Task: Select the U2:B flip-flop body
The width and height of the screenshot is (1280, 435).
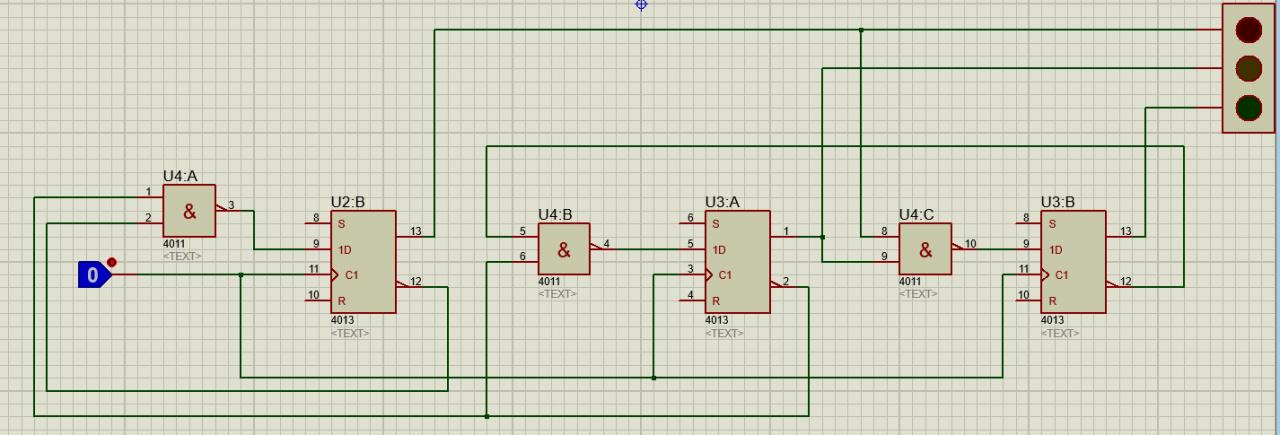Action: click(364, 261)
